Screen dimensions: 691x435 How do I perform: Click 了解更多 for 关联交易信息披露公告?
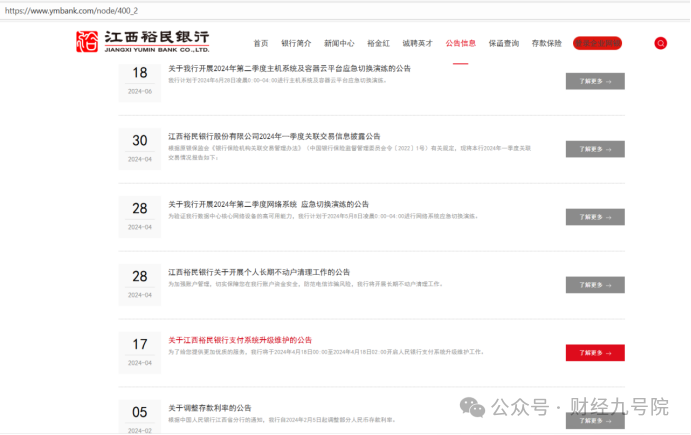click(595, 149)
